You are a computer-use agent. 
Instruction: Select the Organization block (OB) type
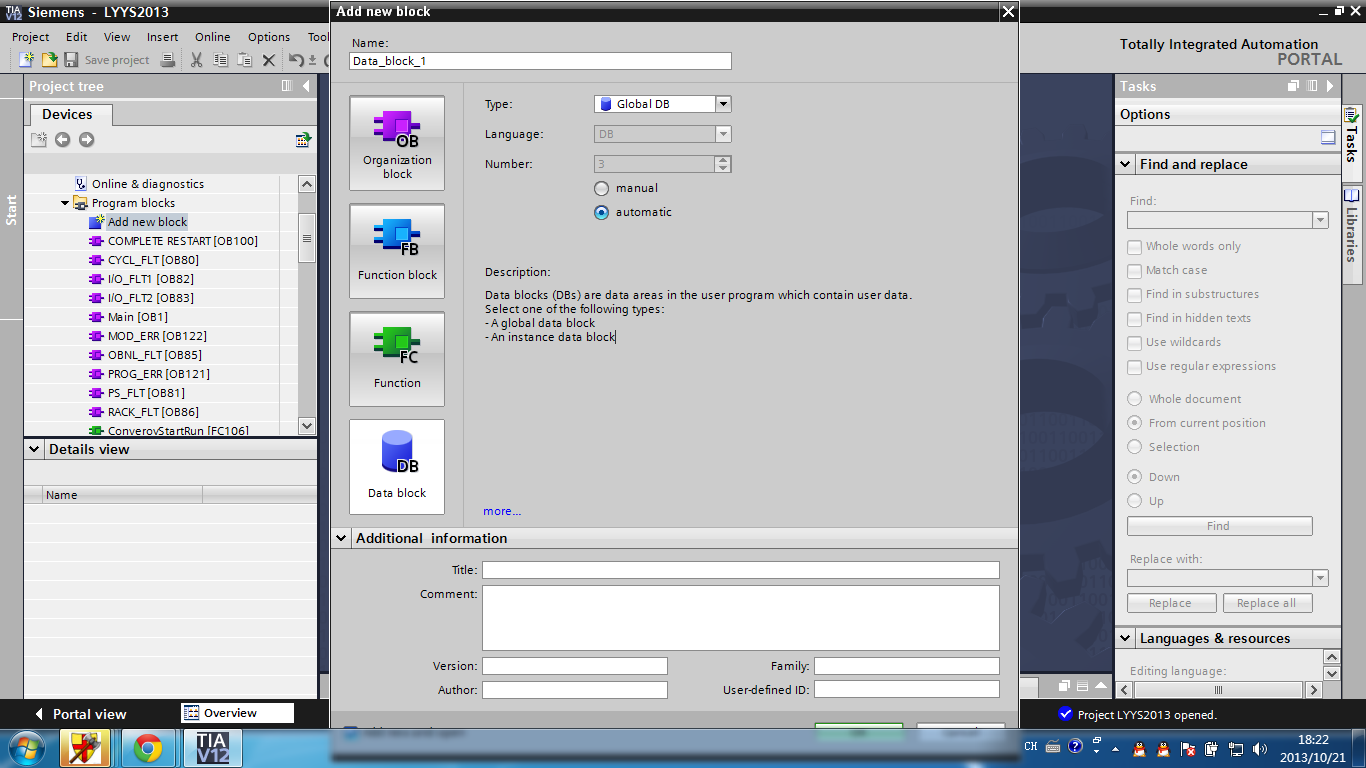[x=397, y=143]
